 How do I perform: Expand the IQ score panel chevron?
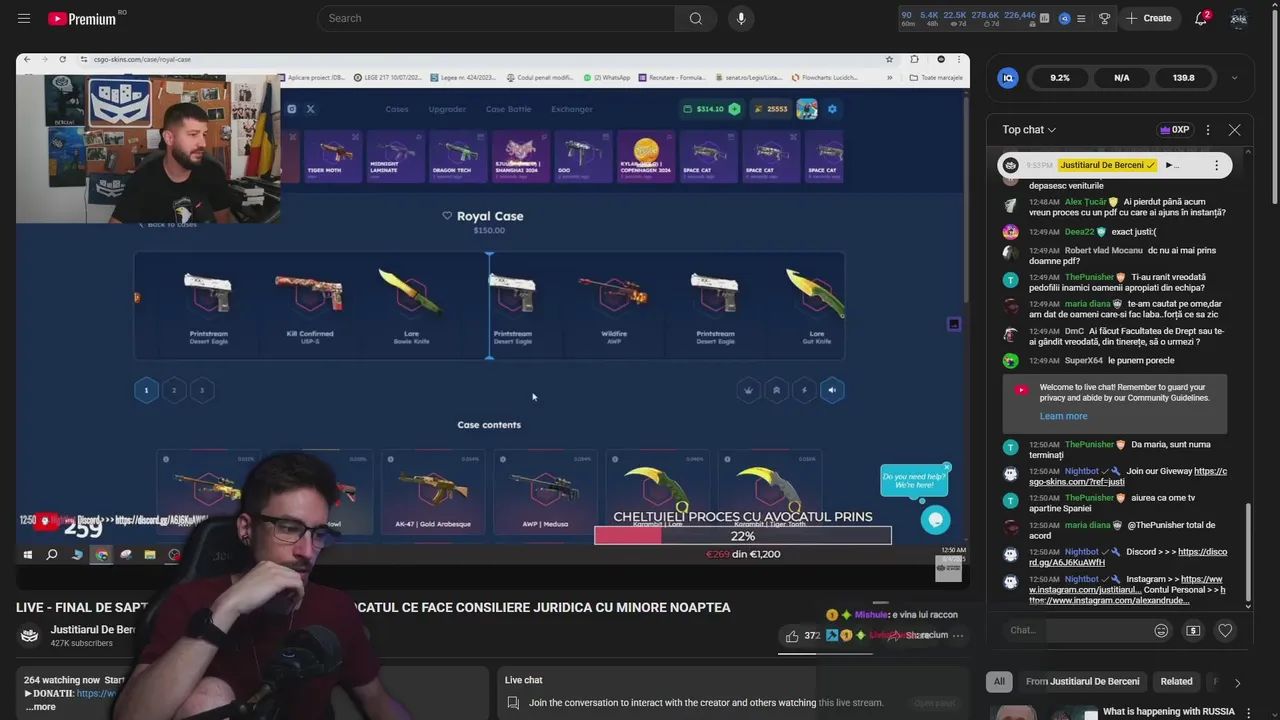(x=1234, y=78)
